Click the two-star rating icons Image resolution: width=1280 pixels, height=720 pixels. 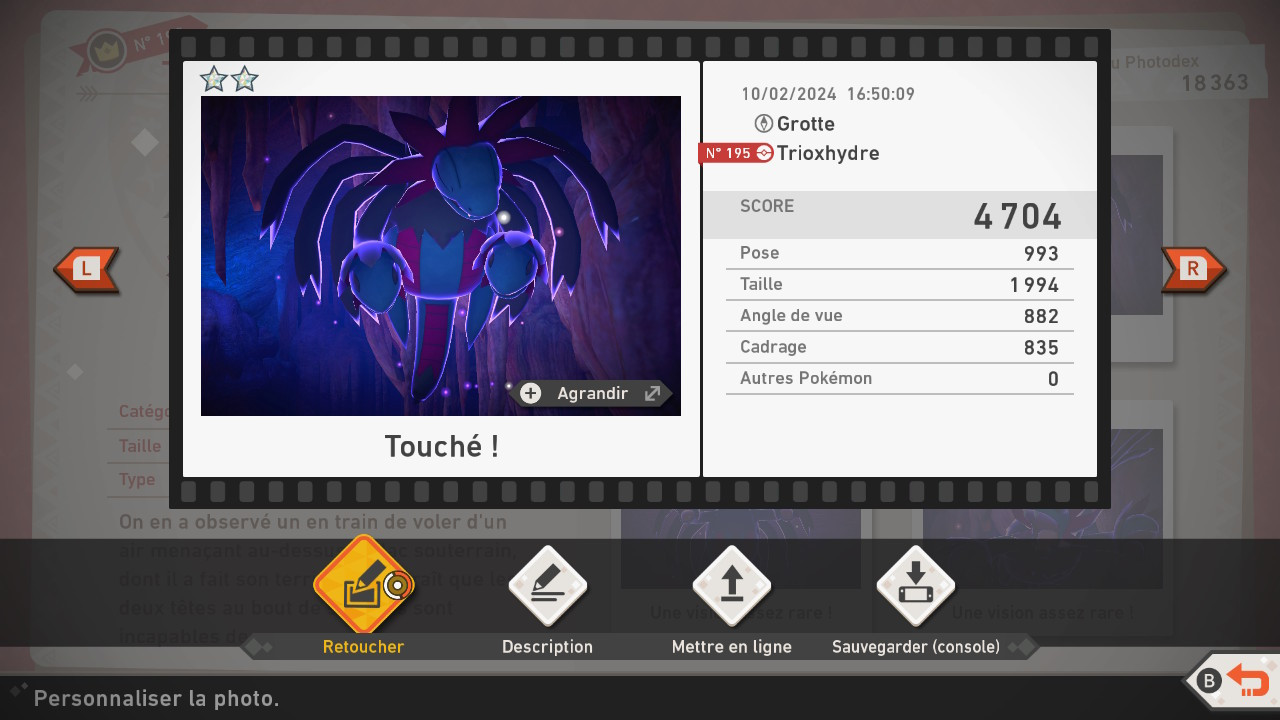(x=229, y=79)
